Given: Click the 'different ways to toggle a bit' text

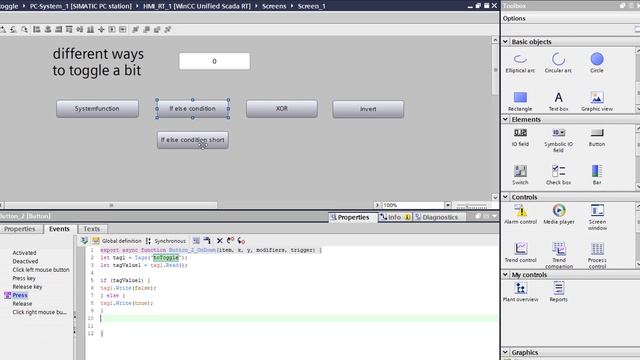Looking at the screenshot, I should pos(98,62).
